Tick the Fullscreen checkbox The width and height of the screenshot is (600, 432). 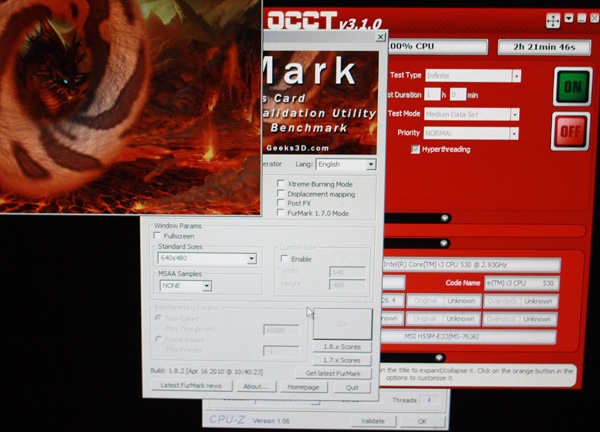(157, 235)
